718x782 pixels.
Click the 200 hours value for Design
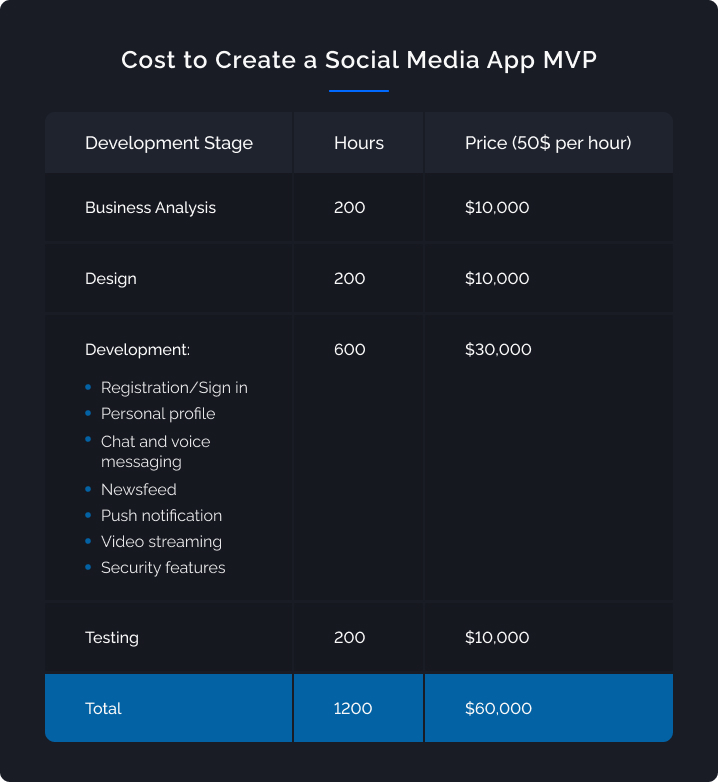[350, 278]
